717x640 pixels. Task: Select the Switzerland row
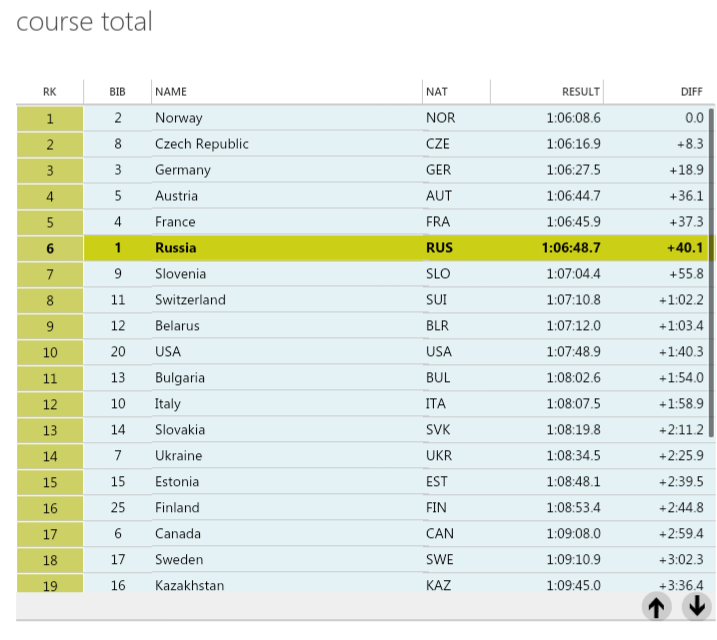(x=364, y=300)
